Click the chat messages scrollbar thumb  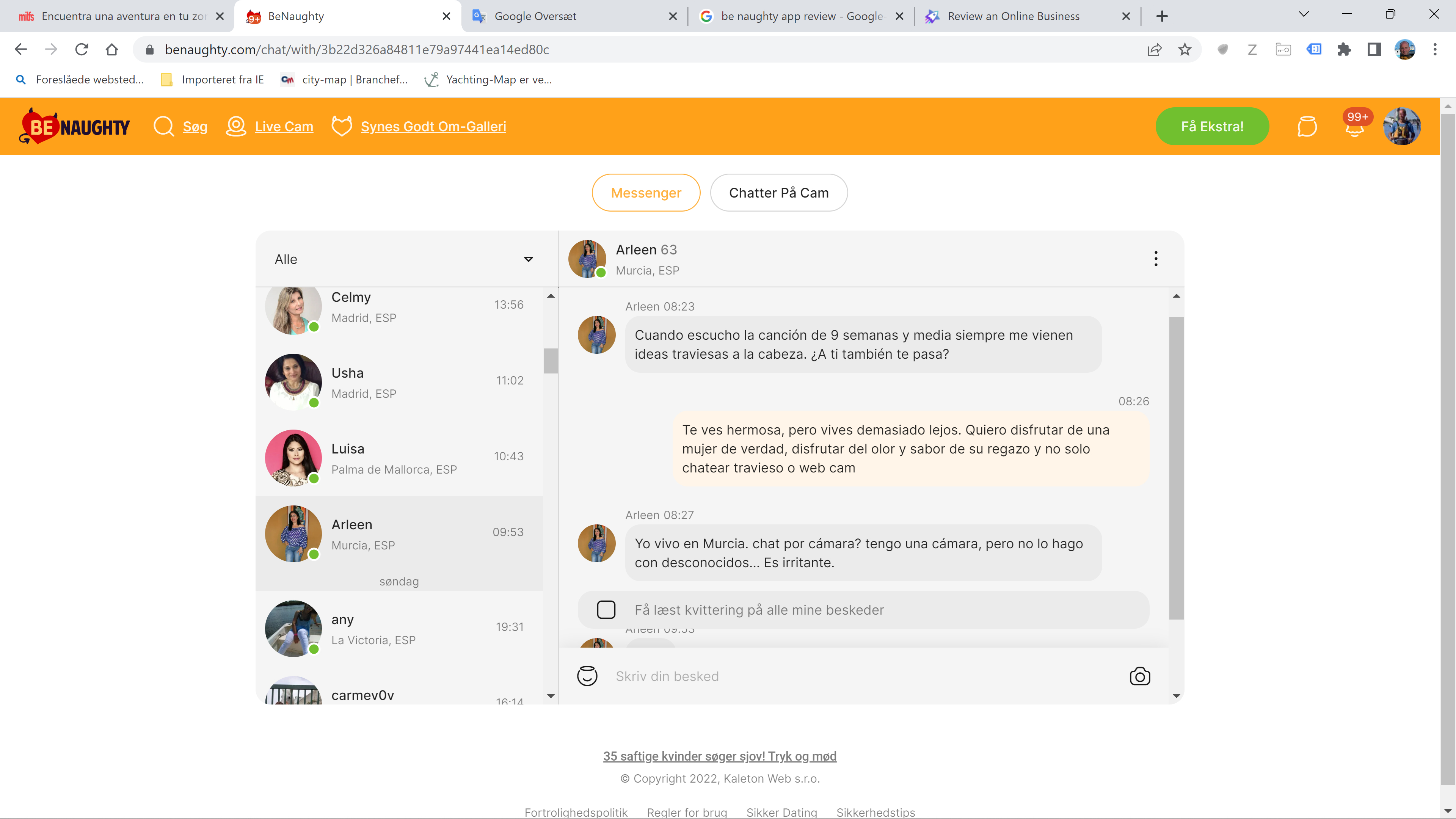point(1176,468)
